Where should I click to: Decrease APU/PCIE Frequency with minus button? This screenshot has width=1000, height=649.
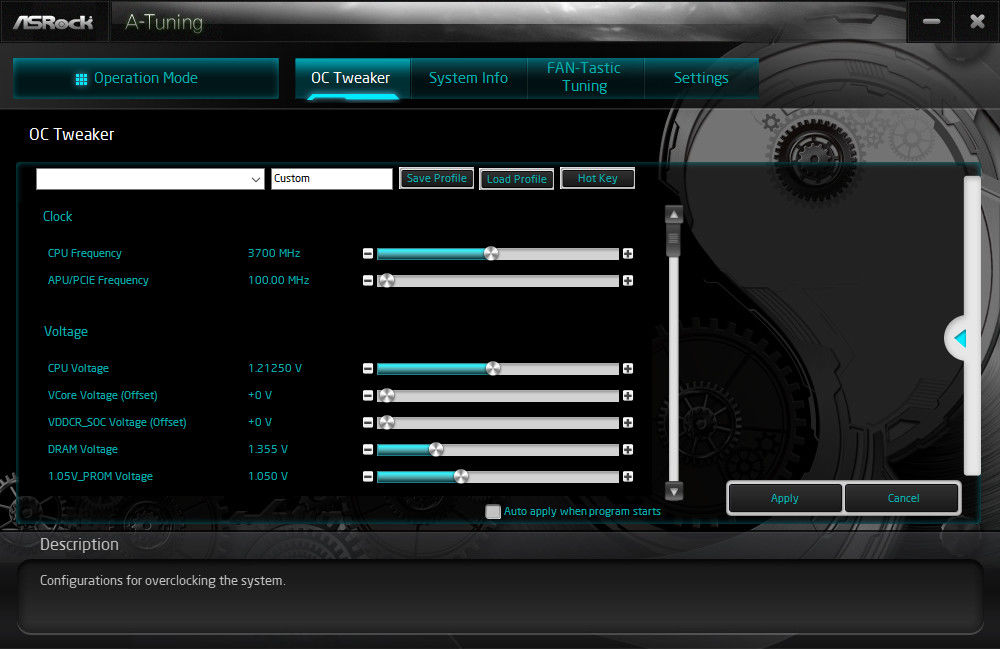coord(368,281)
